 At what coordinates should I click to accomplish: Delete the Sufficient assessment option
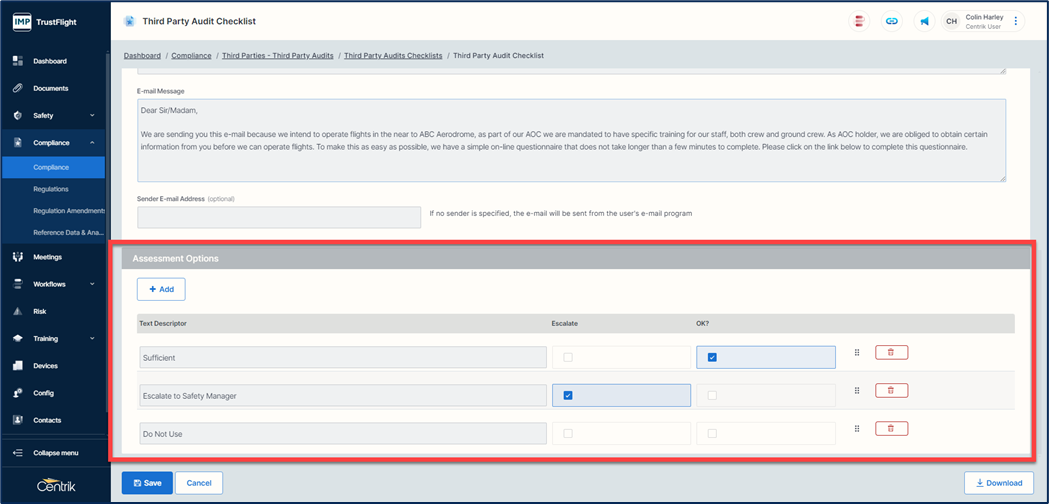[x=891, y=353]
